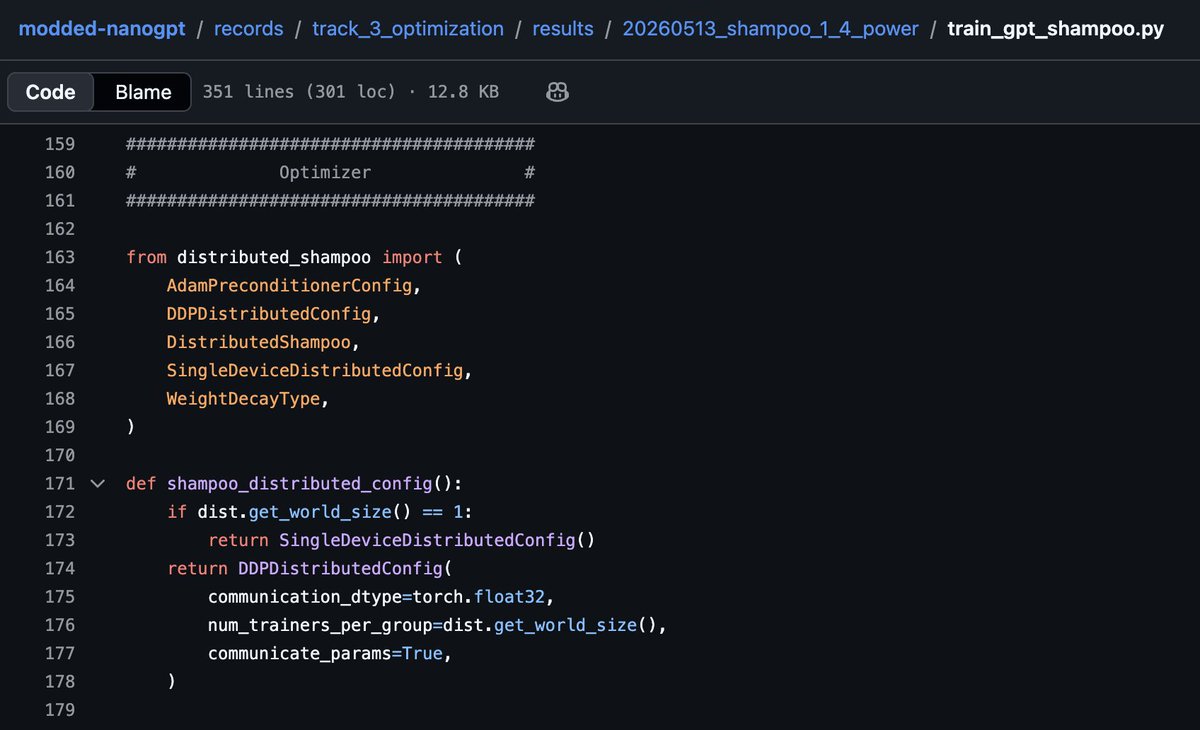1200x730 pixels.
Task: Go to track_3_optimization breadcrumb folder
Action: [408, 28]
